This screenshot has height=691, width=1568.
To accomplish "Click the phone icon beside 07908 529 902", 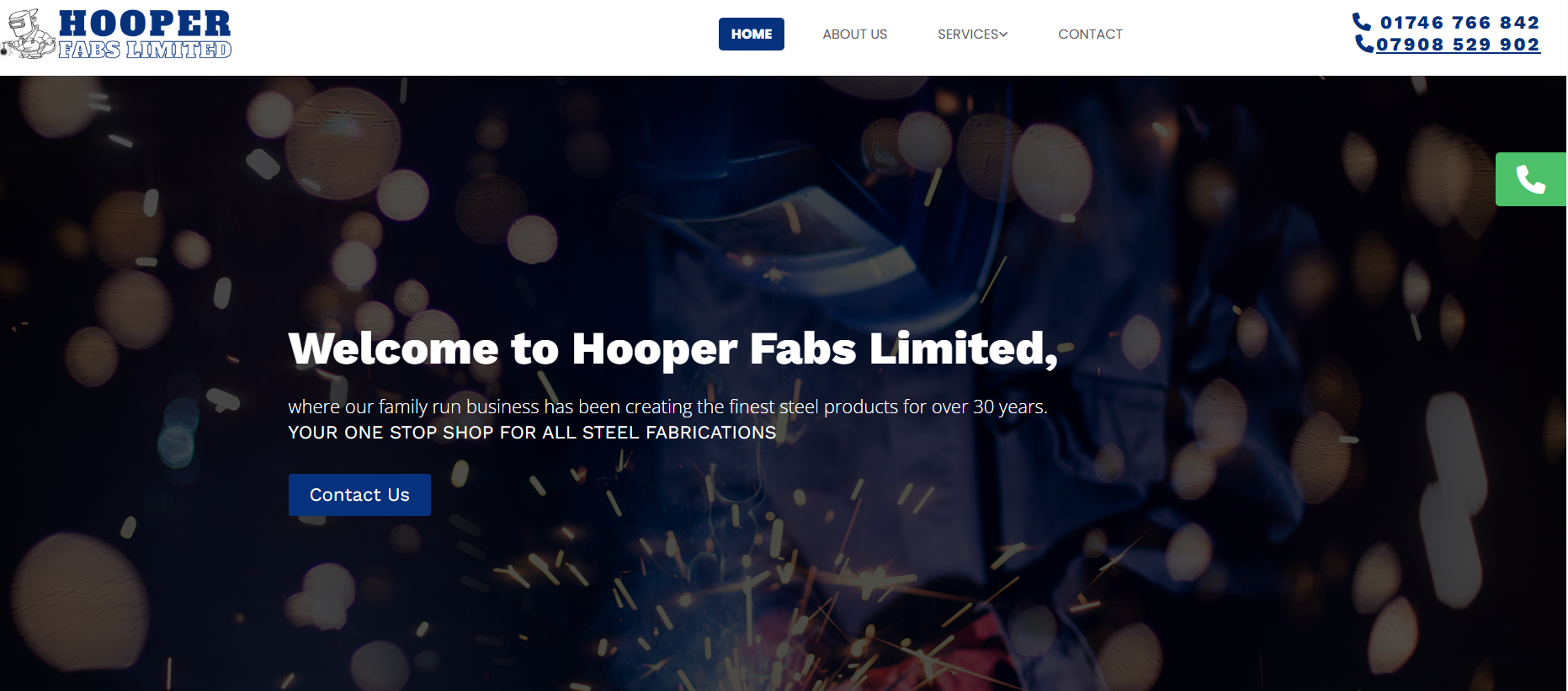I will 1364,44.
